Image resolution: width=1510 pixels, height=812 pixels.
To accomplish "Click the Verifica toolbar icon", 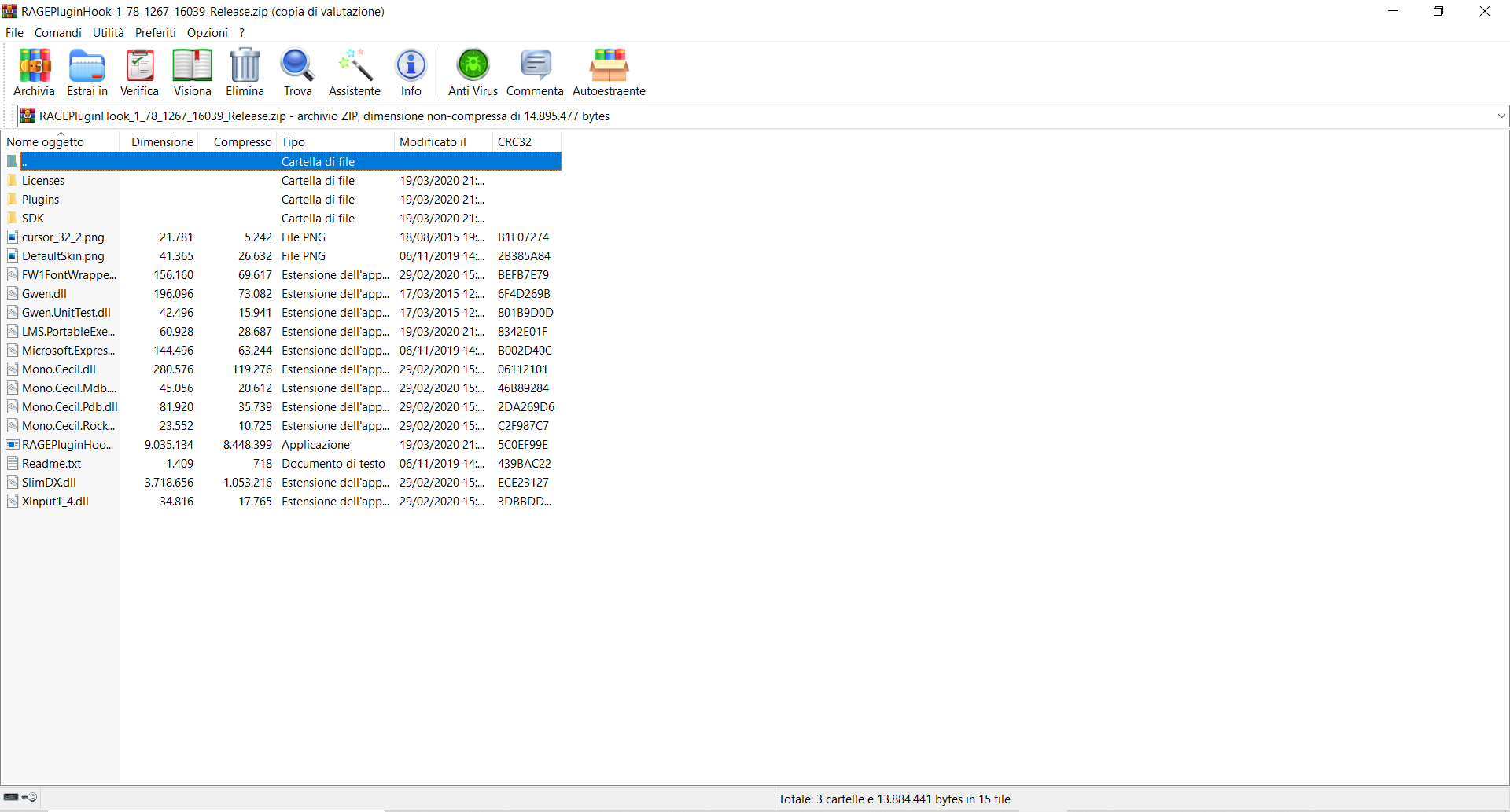I will coord(139,65).
